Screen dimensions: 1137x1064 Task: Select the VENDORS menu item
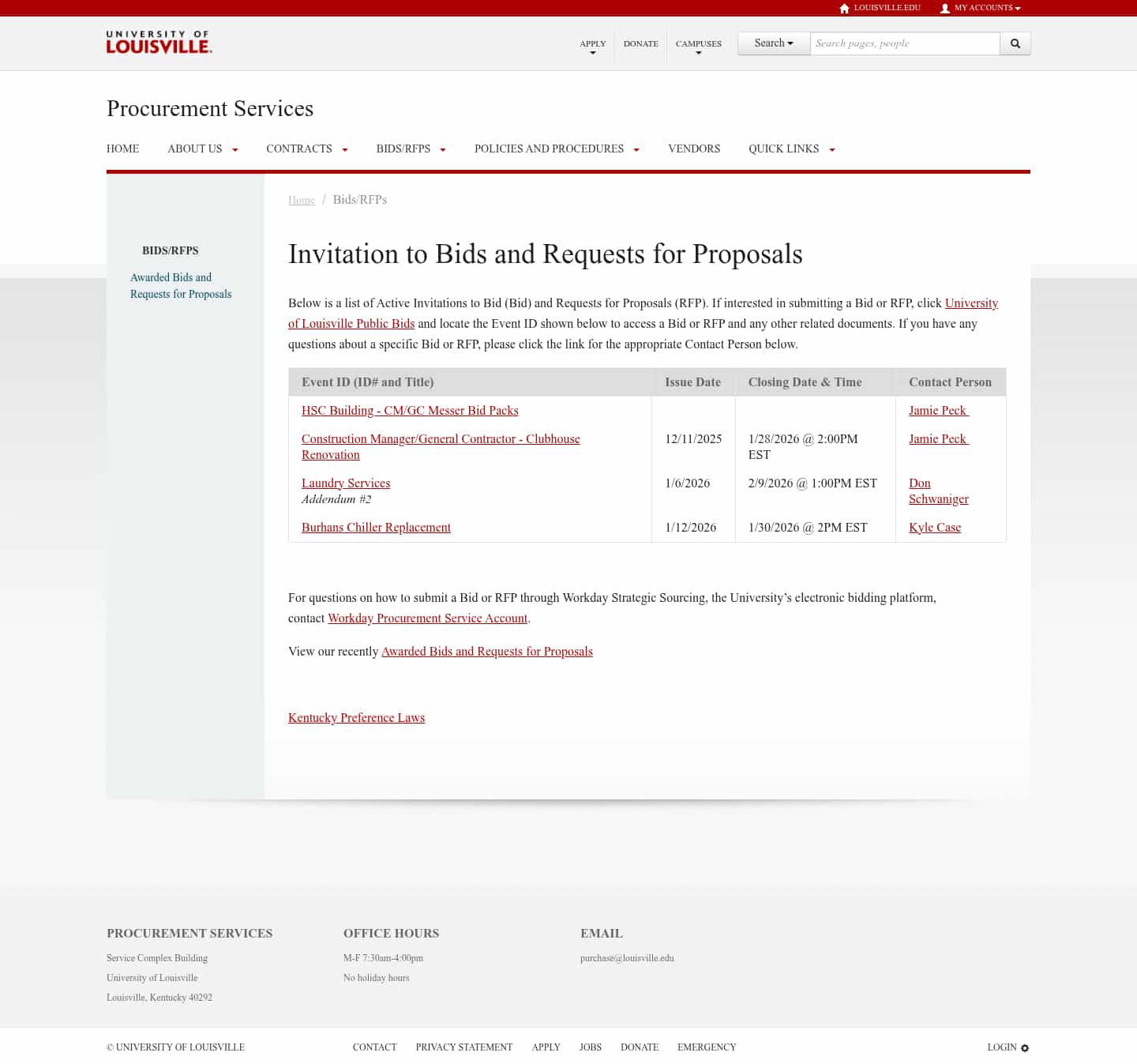point(694,149)
